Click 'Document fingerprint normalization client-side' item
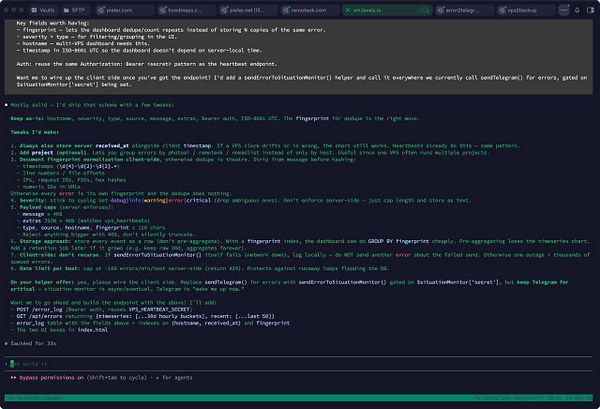This screenshot has width=600, height=409. (x=91, y=160)
